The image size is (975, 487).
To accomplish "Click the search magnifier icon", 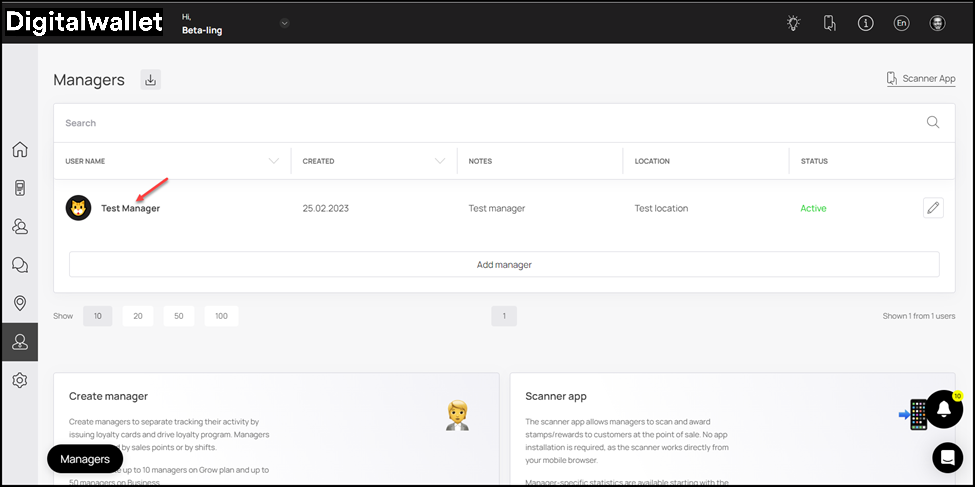I will pos(933,123).
